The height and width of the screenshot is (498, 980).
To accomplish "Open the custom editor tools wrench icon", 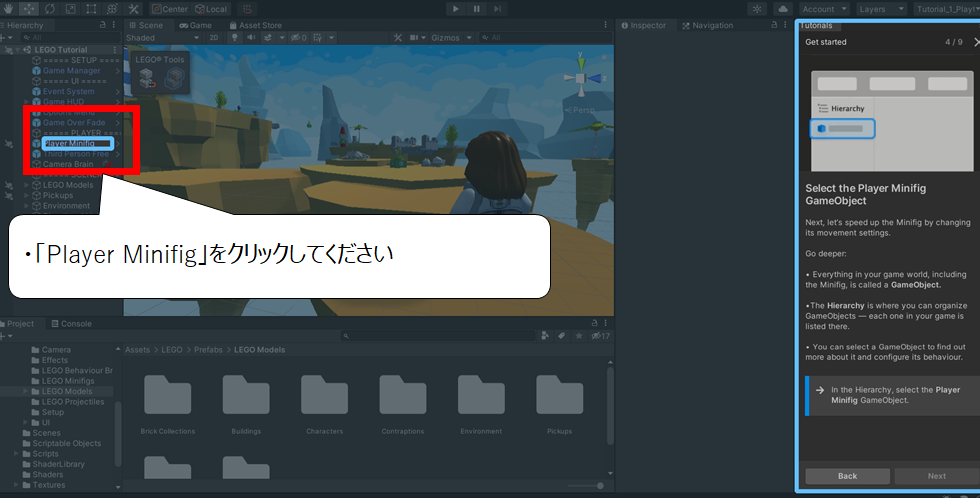I will click(133, 9).
